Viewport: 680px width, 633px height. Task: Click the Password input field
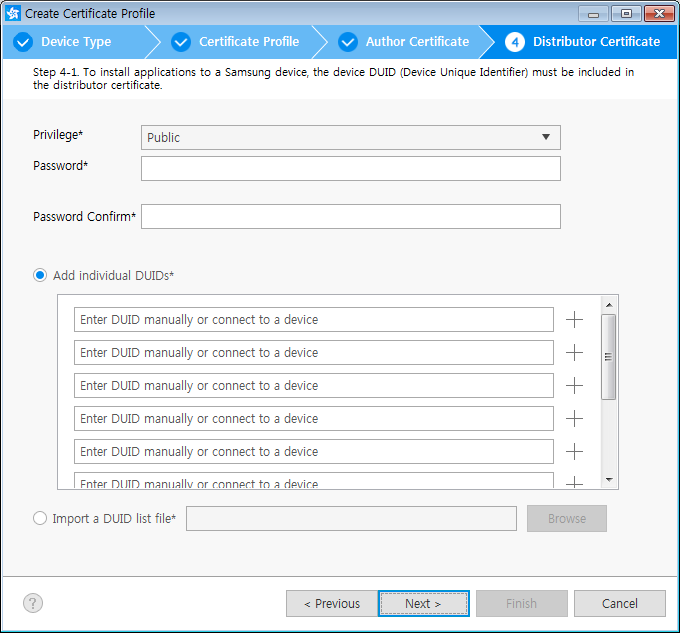tap(350, 168)
